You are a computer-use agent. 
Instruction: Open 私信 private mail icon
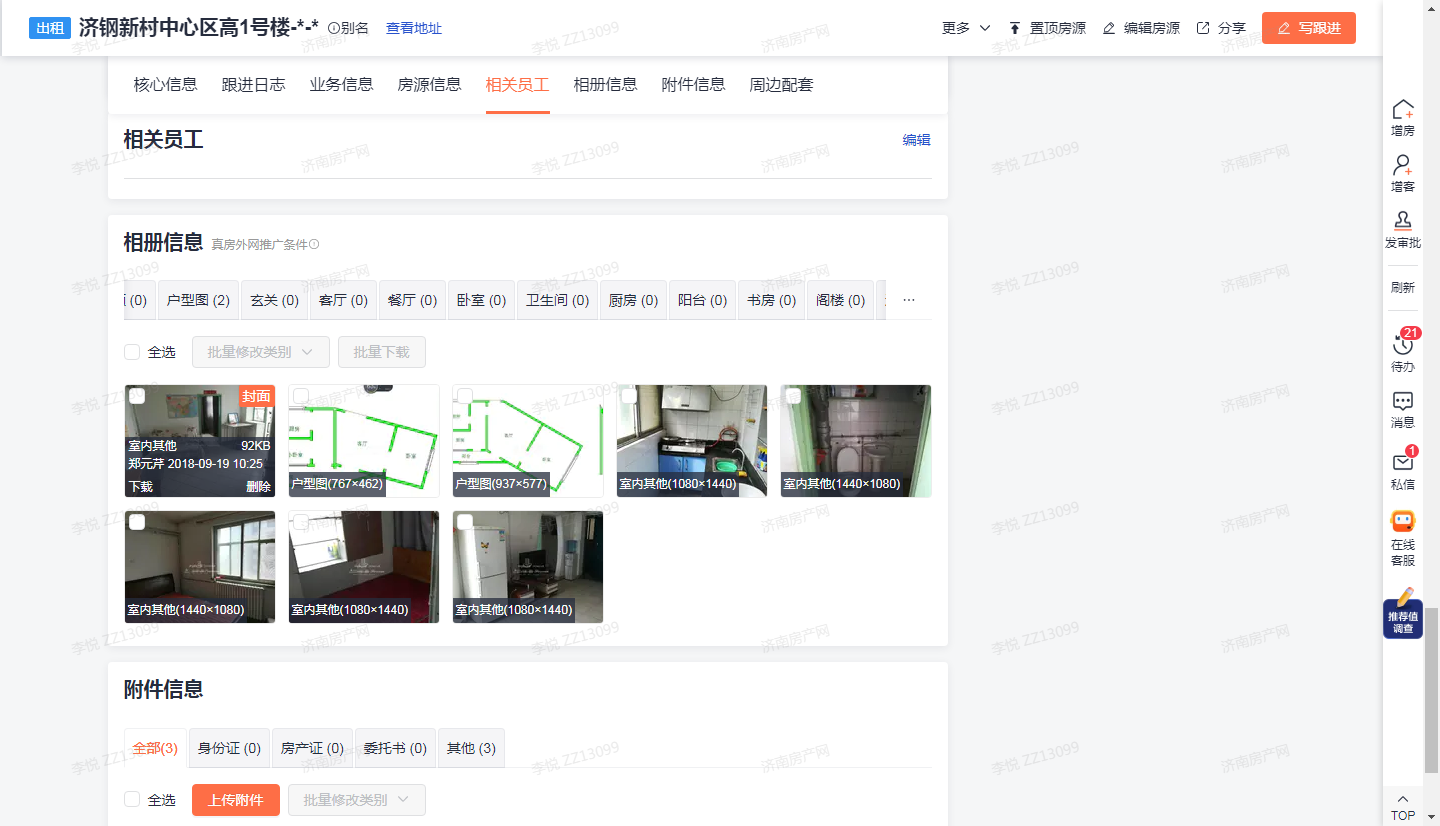[x=1403, y=462]
